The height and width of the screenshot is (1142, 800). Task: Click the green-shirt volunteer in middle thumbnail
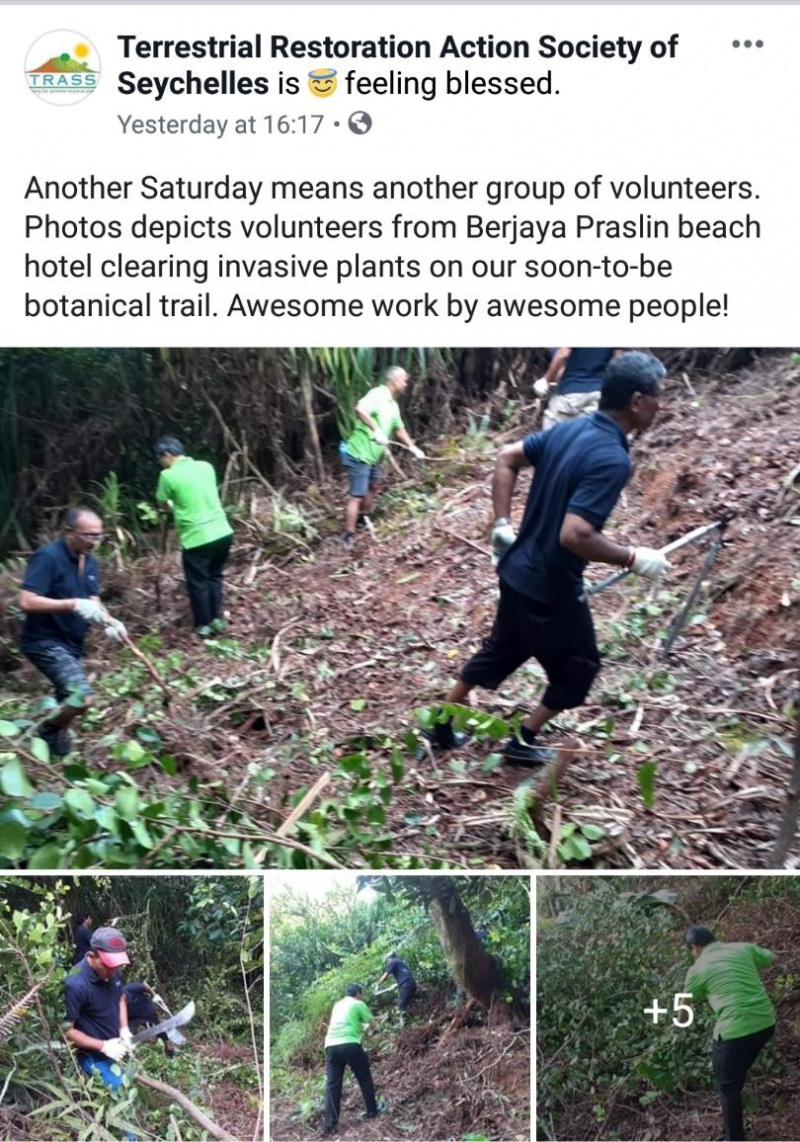350,1056
